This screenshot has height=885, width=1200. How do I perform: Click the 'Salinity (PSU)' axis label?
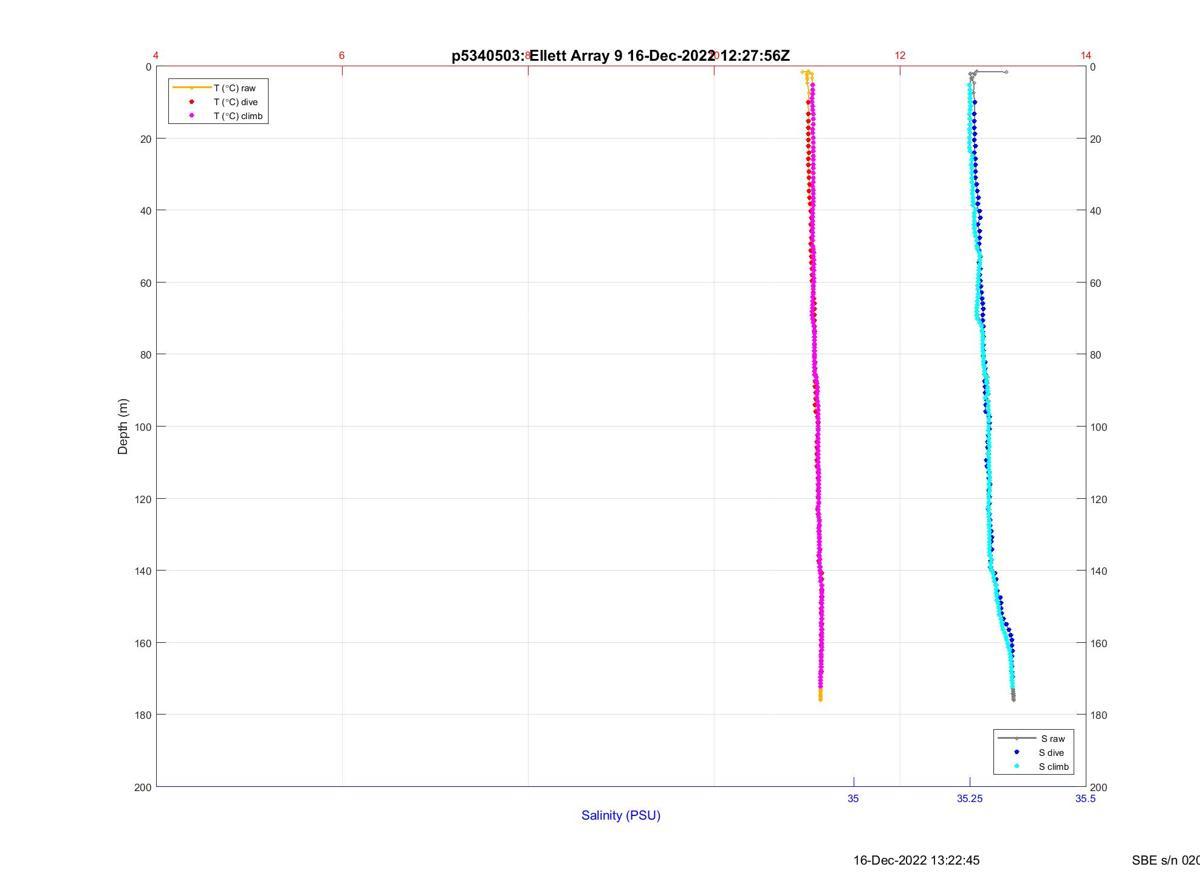click(621, 815)
